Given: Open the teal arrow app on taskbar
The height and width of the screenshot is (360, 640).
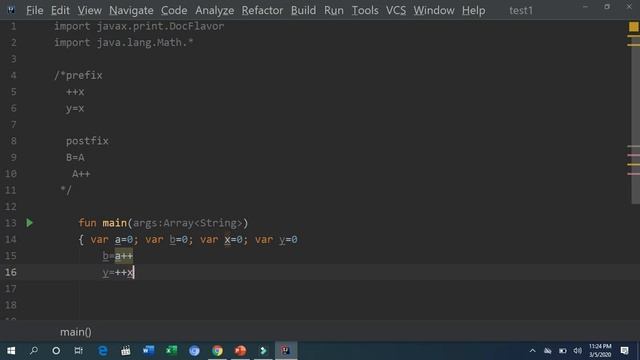Looking at the screenshot, I should point(263,351).
